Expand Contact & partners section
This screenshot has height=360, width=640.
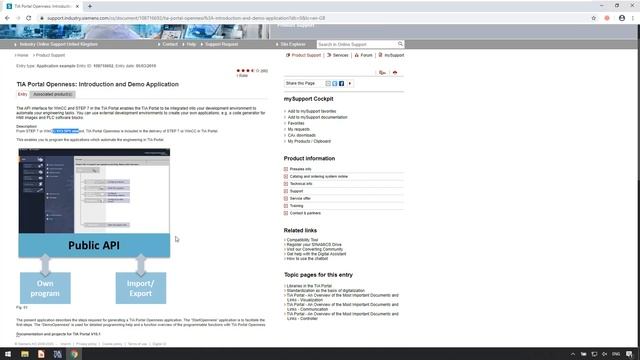[305, 213]
